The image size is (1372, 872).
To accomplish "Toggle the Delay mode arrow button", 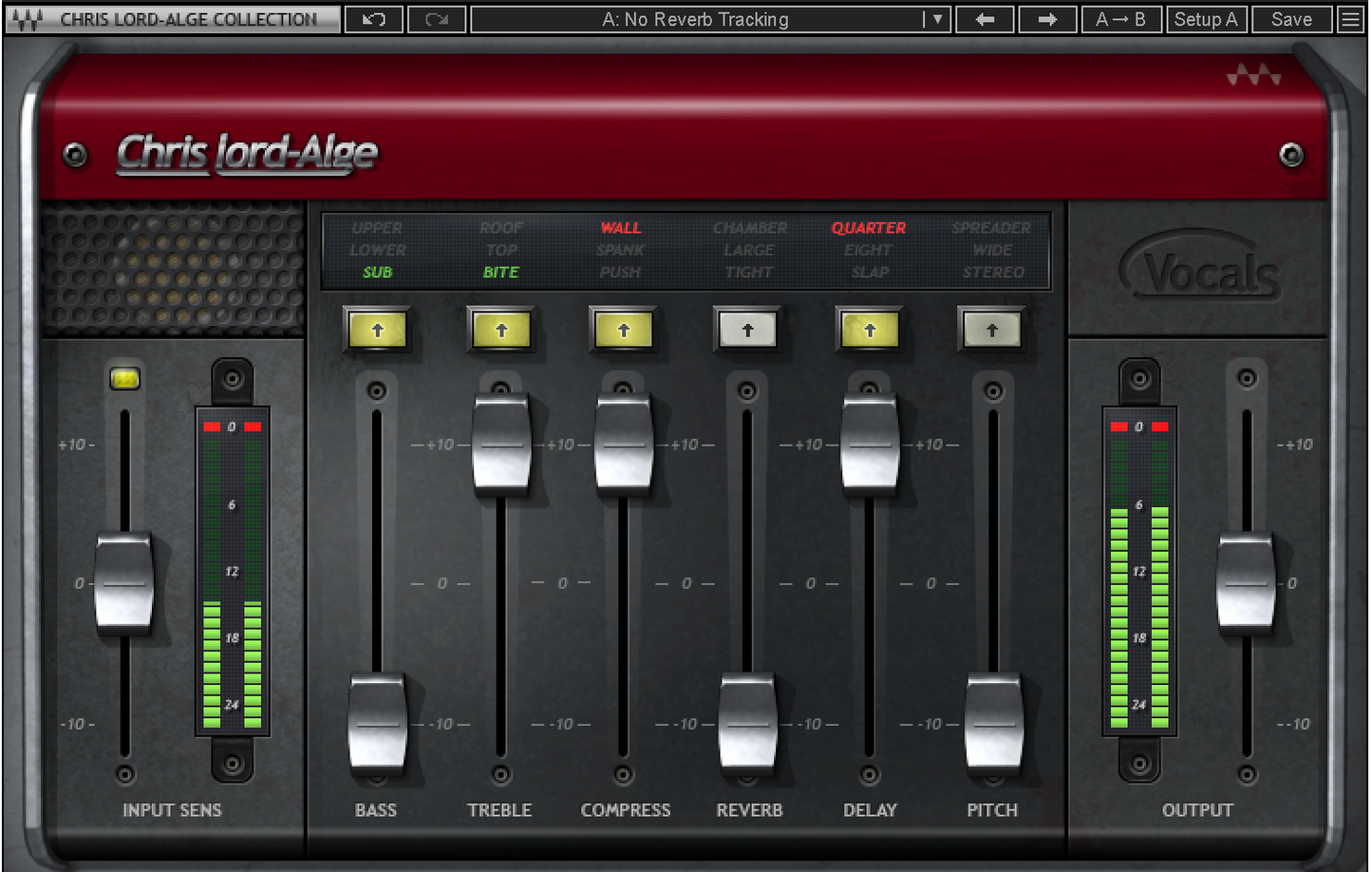I will click(870, 331).
